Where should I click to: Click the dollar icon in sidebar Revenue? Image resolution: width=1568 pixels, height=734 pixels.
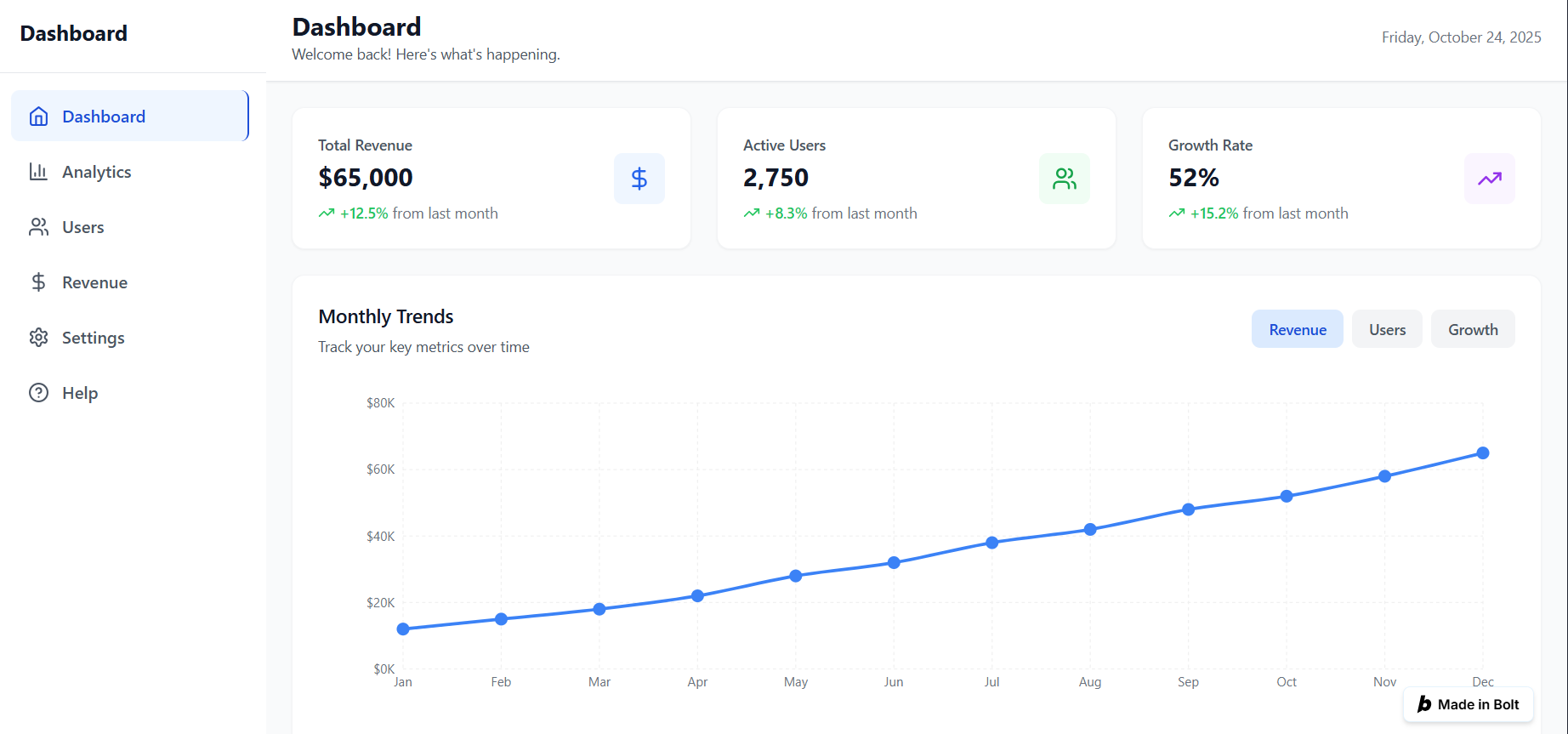38,282
